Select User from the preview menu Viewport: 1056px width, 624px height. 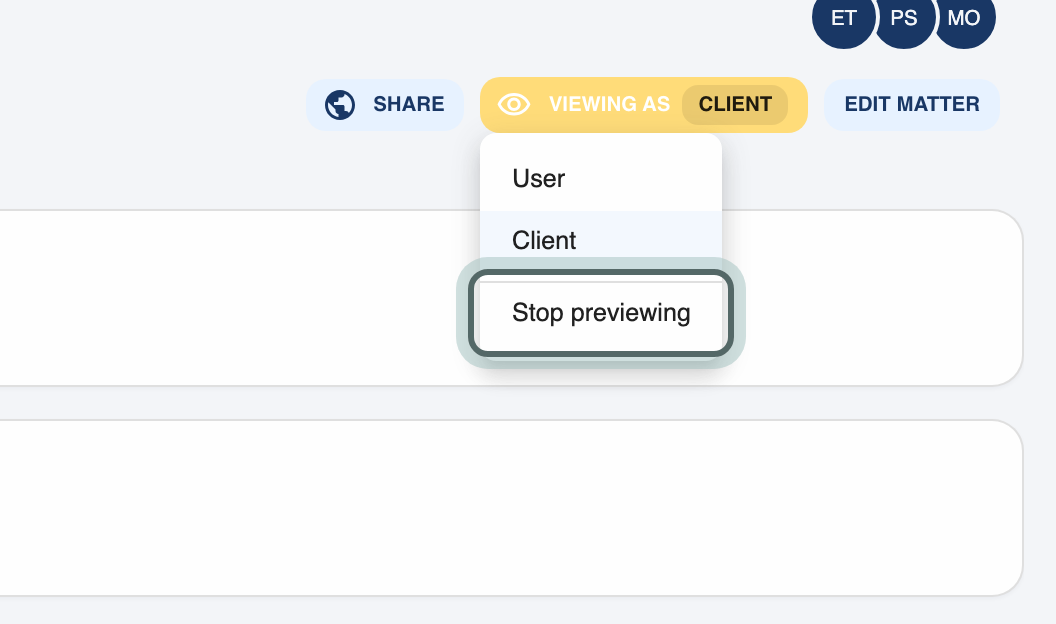tap(601, 178)
